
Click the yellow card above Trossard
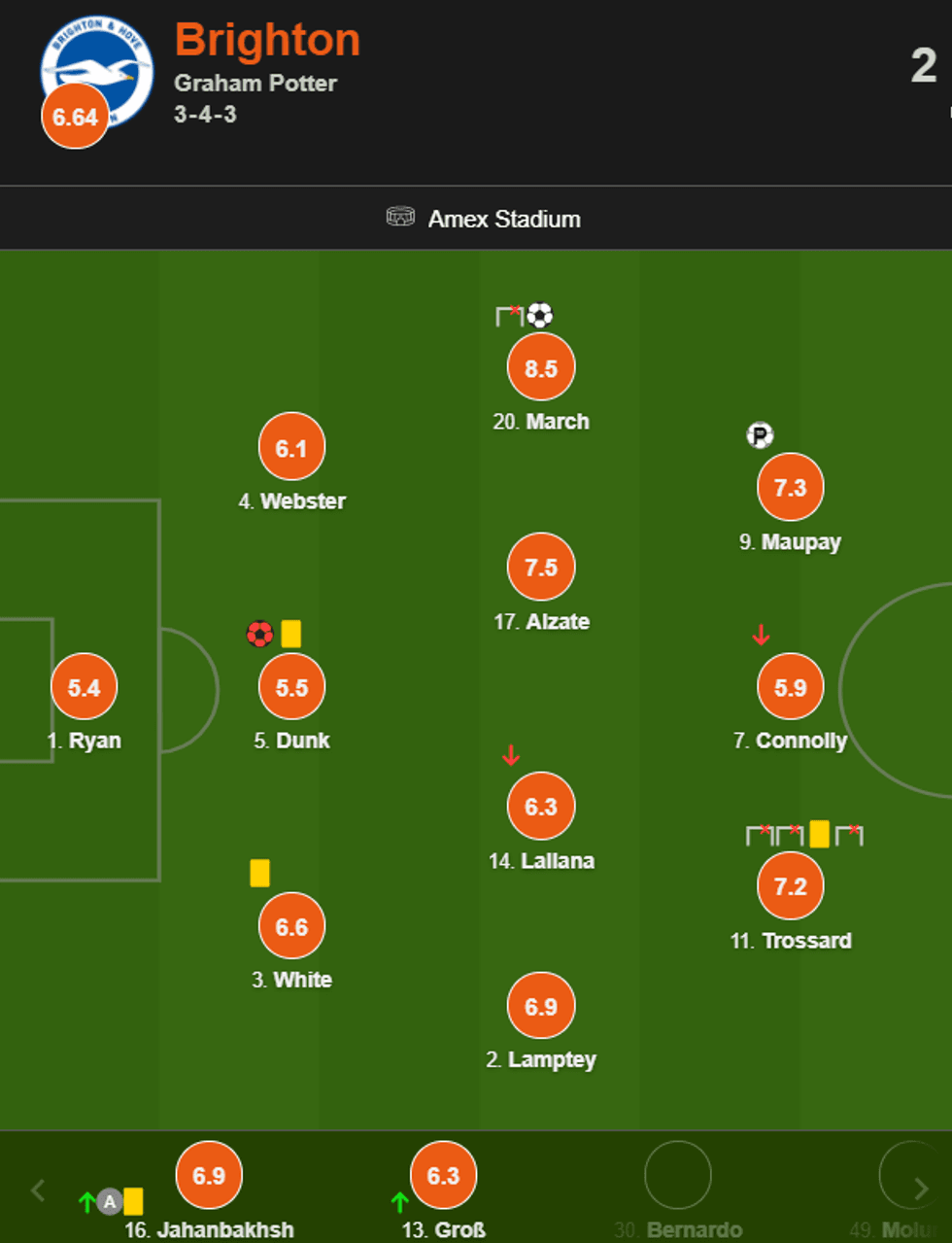819,834
